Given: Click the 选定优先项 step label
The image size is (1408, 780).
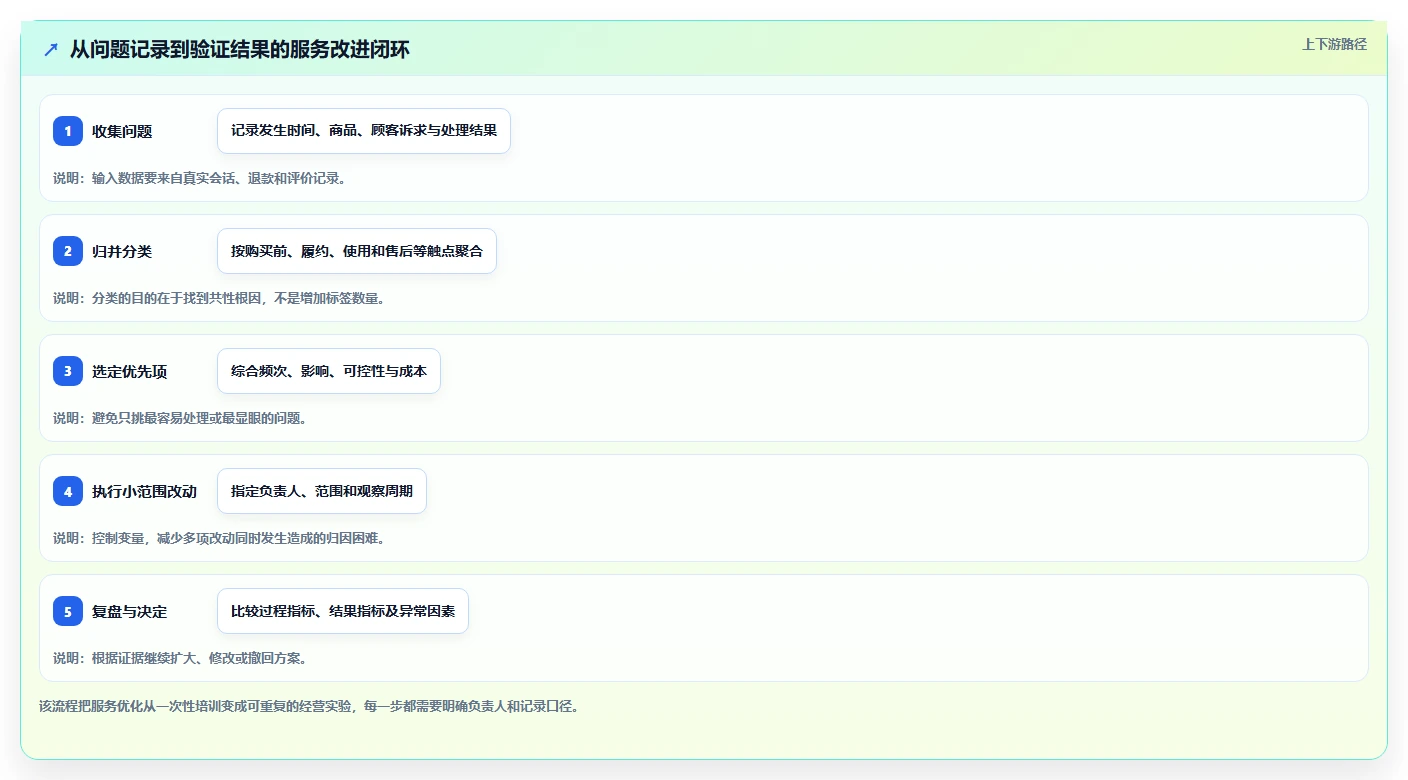Looking at the screenshot, I should tap(130, 371).
